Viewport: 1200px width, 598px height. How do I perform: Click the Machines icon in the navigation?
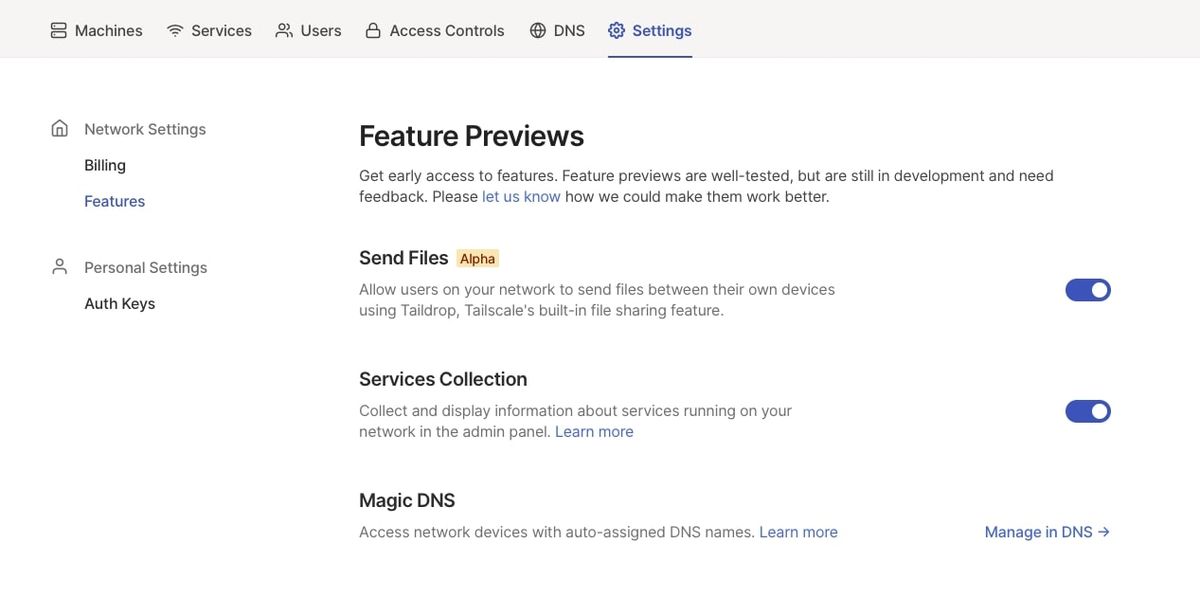pos(56,29)
